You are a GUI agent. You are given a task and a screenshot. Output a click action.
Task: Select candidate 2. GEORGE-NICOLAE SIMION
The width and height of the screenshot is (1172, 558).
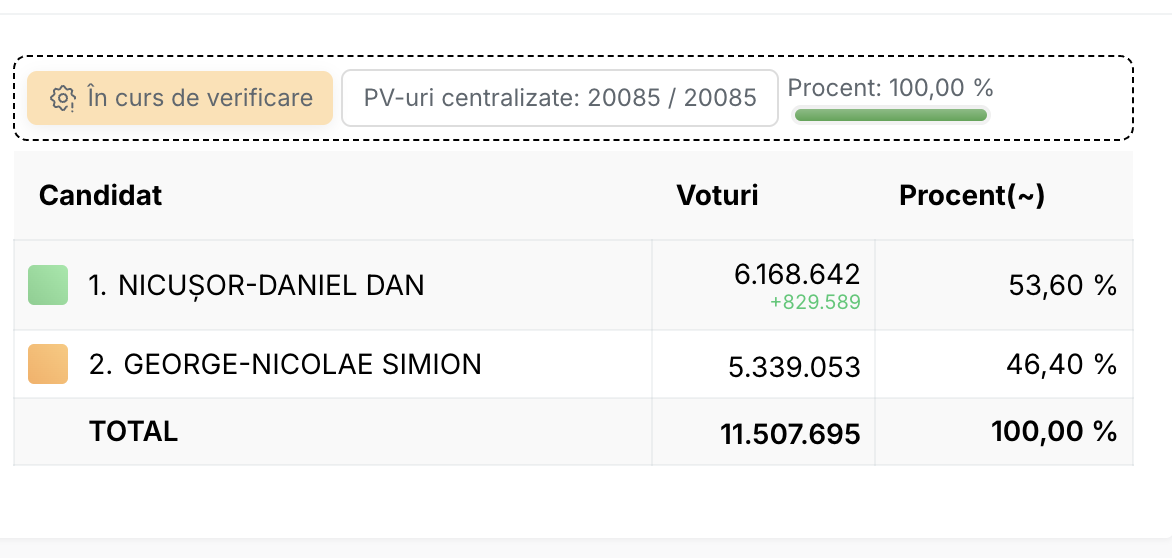point(286,365)
